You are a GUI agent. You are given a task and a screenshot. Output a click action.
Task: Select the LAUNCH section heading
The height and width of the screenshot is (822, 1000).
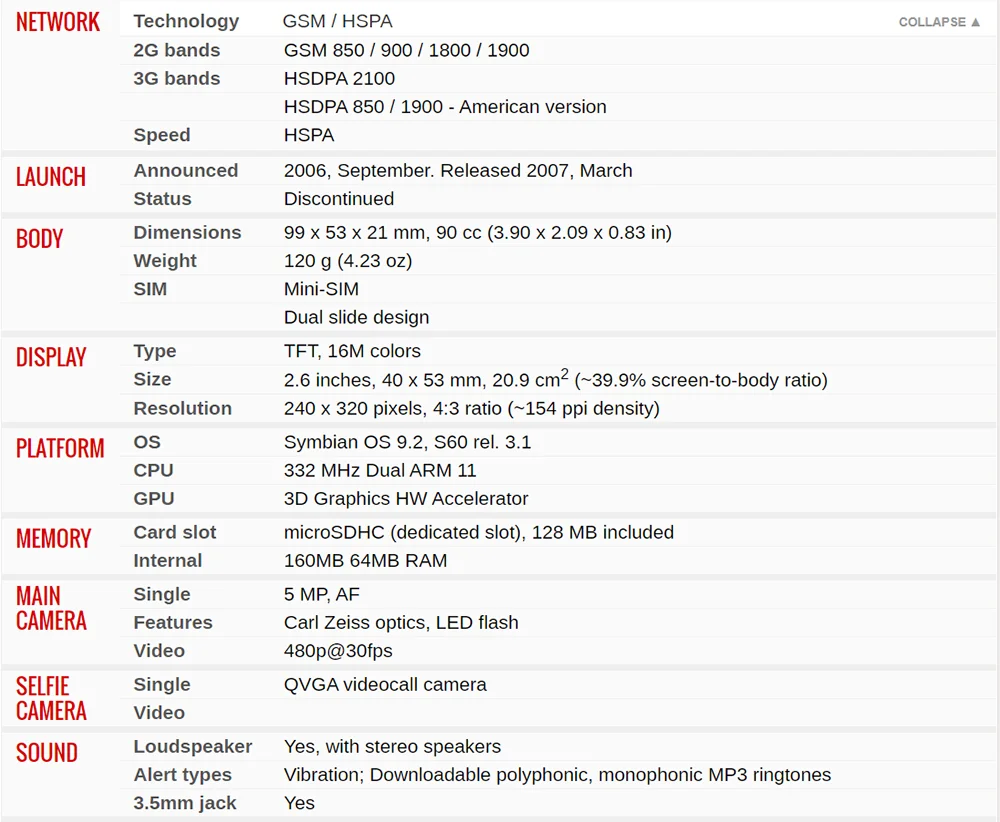[51, 177]
